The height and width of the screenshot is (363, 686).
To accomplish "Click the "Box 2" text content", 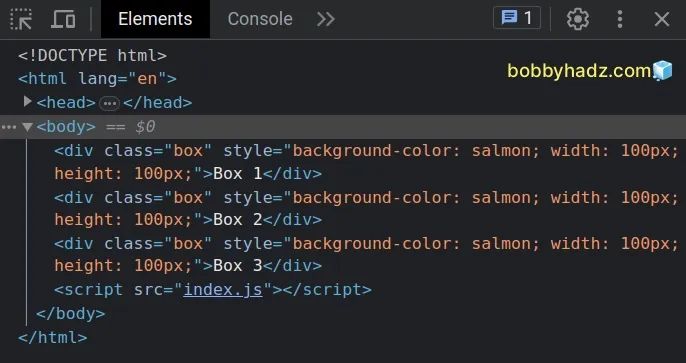I will tap(238, 220).
